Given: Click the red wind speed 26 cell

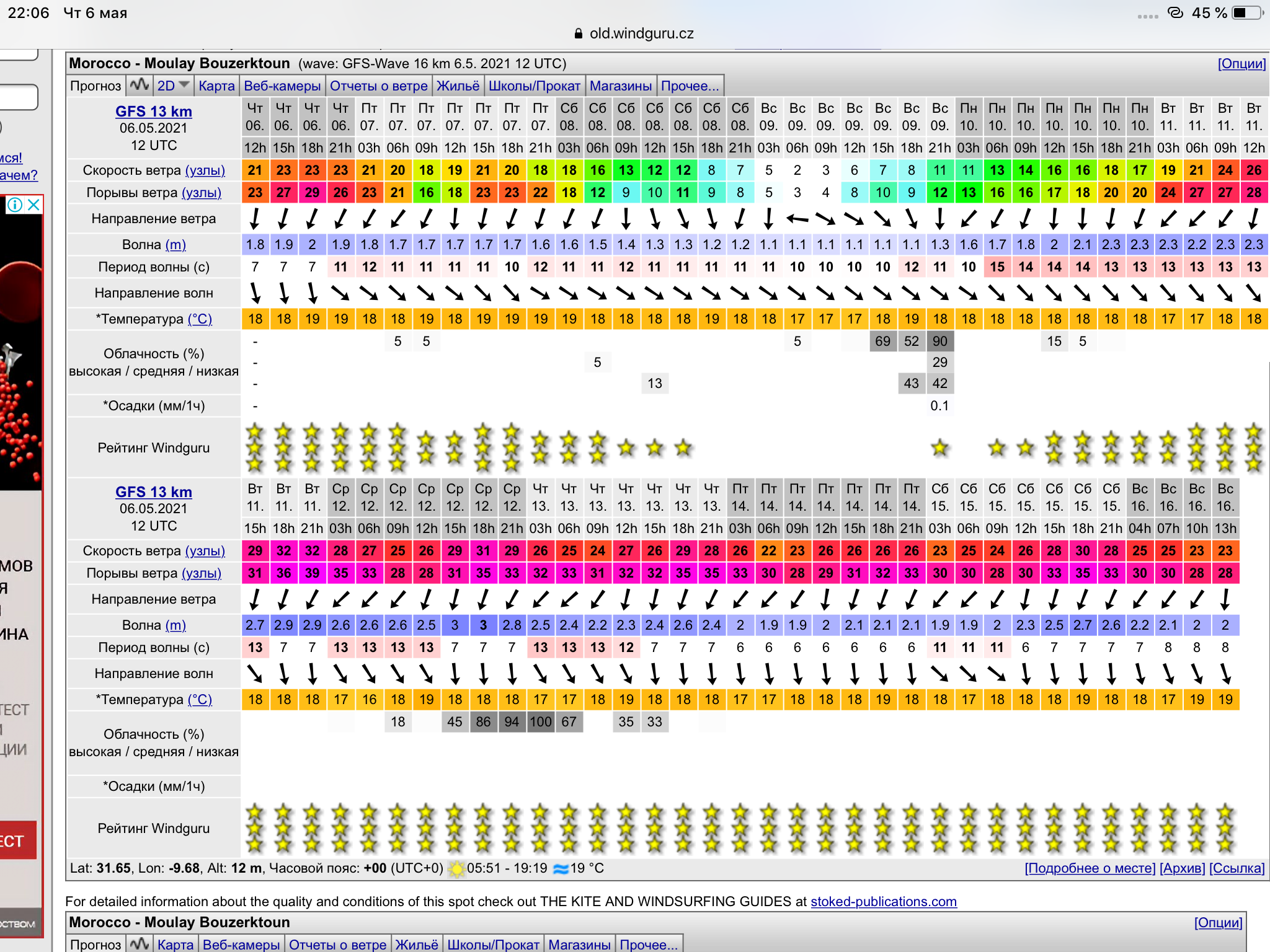Looking at the screenshot, I should pos(1254,170).
